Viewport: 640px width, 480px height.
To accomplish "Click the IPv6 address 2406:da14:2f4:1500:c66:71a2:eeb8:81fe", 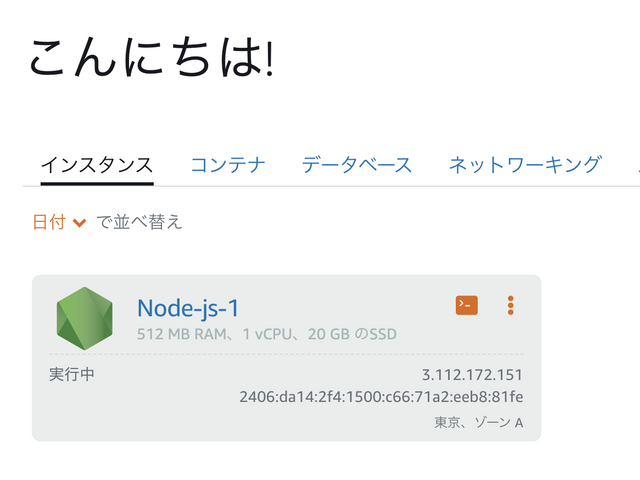I will pos(381,397).
